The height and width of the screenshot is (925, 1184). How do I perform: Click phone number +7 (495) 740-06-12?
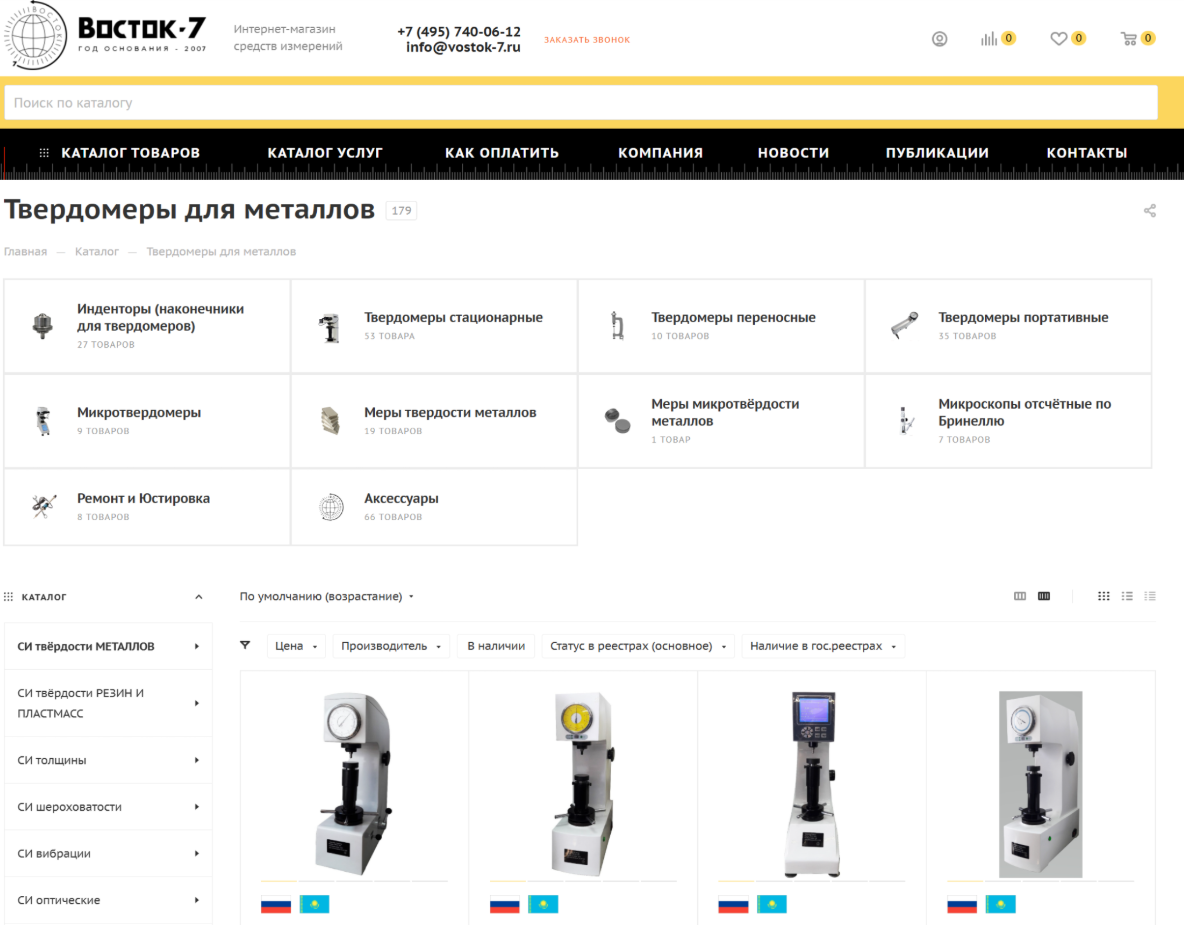(x=459, y=31)
